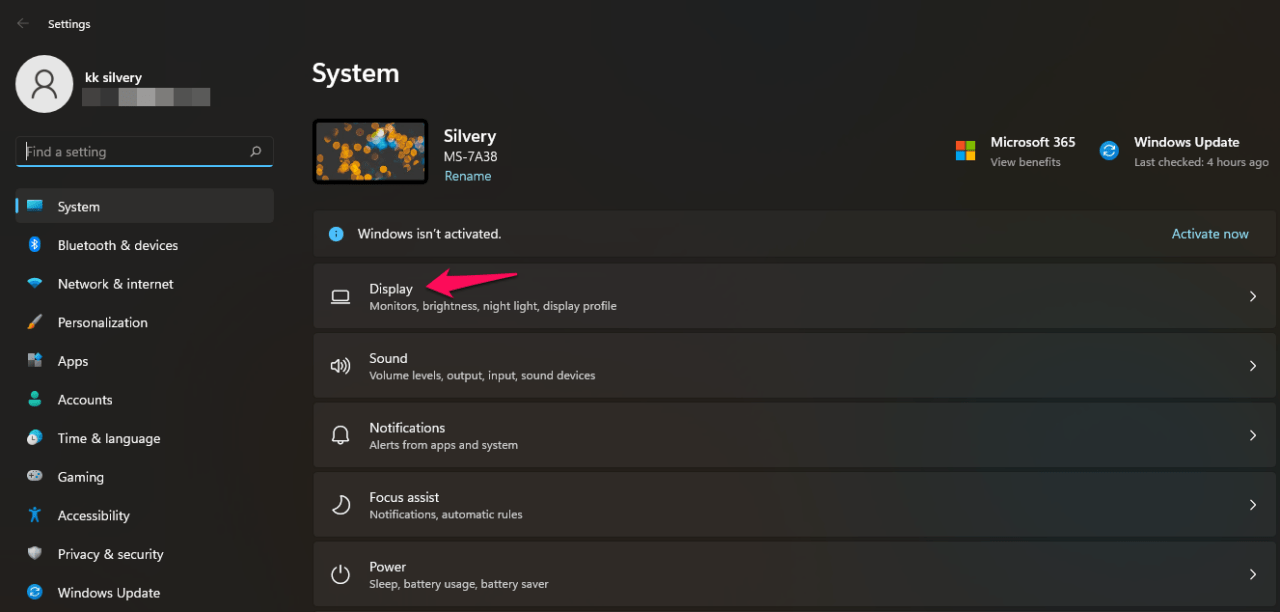Click the Focus assist moon icon
This screenshot has height=612, width=1280.
coord(341,505)
